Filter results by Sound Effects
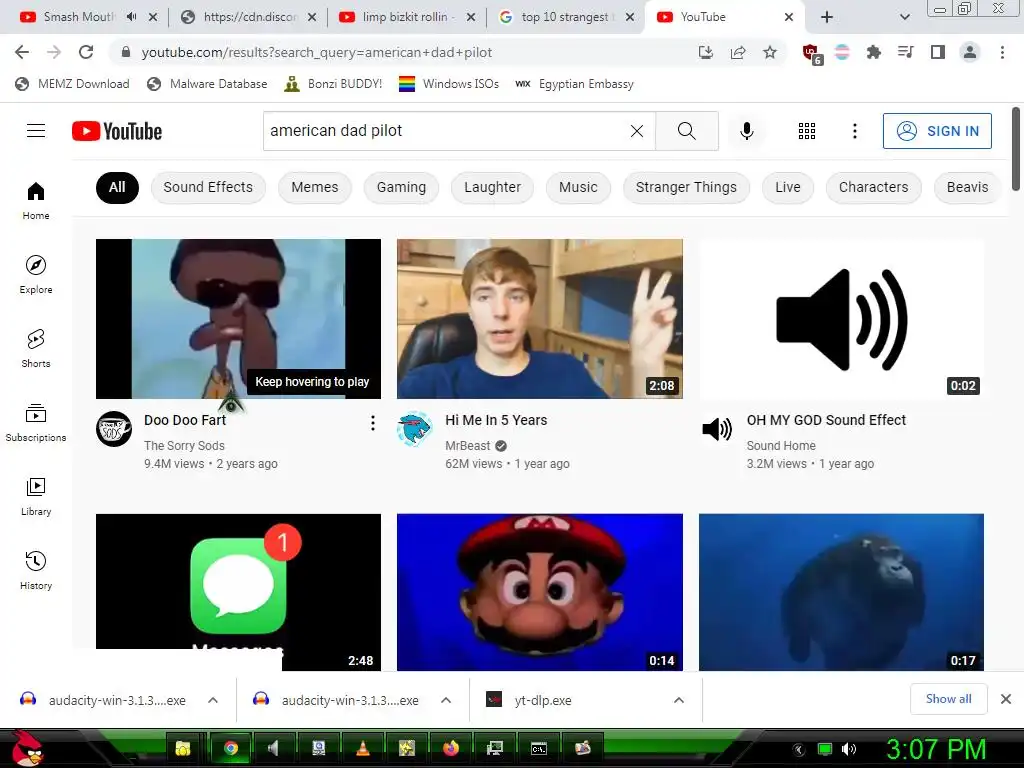 208,187
